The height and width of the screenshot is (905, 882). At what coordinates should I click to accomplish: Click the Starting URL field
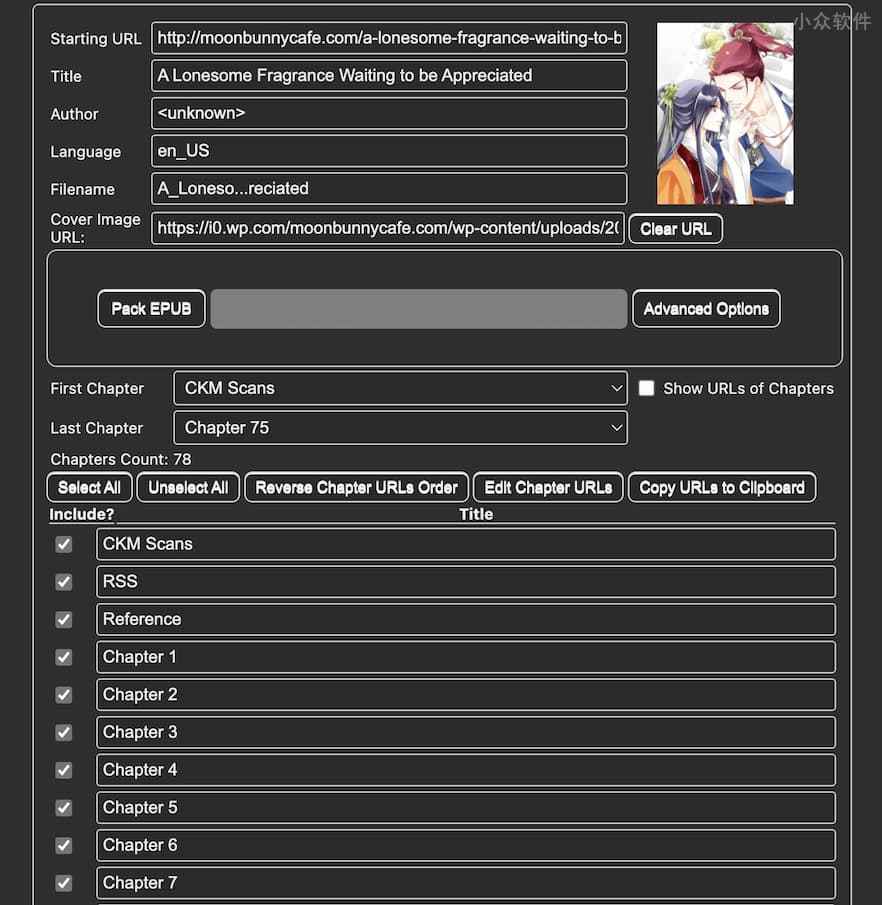390,39
